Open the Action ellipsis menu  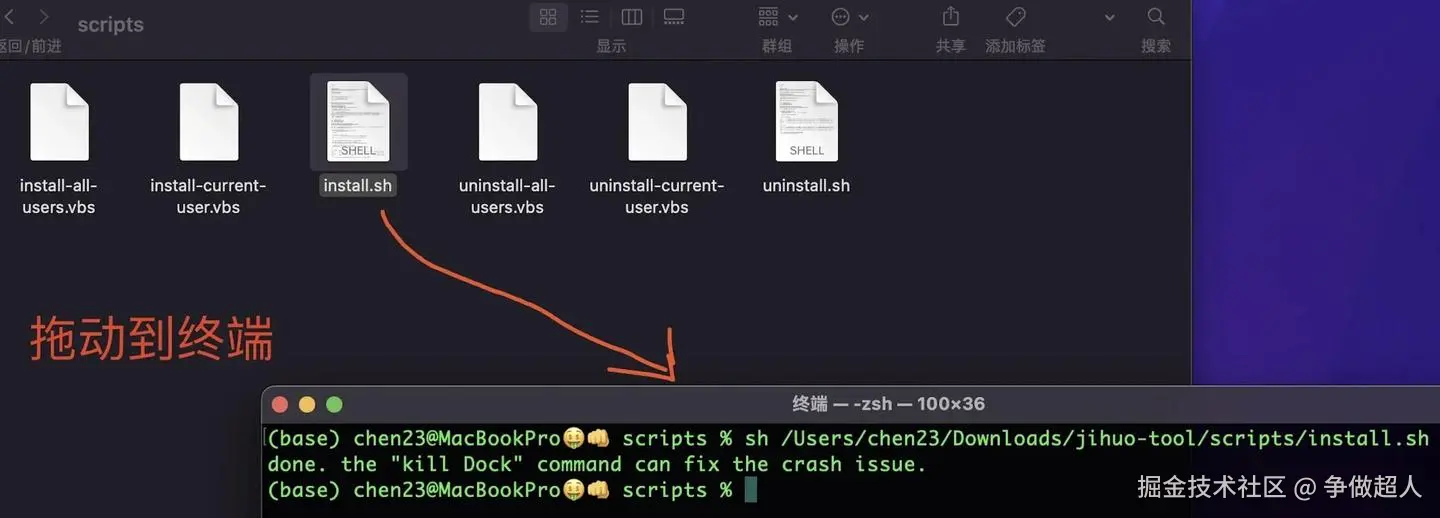[x=850, y=17]
